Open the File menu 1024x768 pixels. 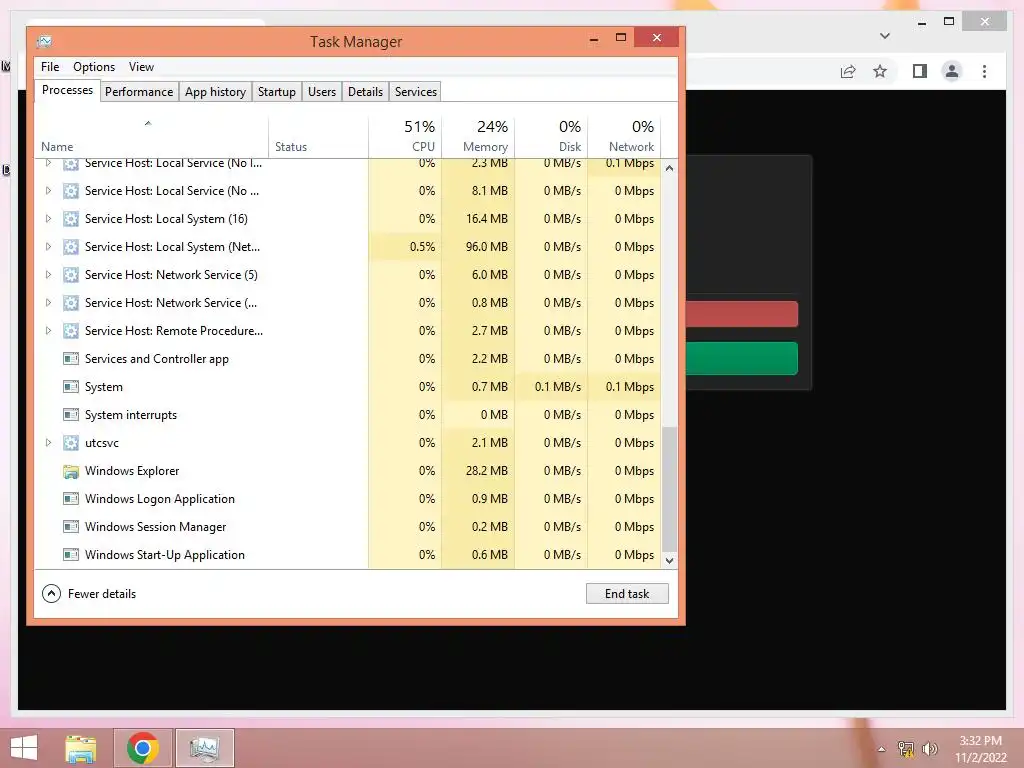click(50, 67)
